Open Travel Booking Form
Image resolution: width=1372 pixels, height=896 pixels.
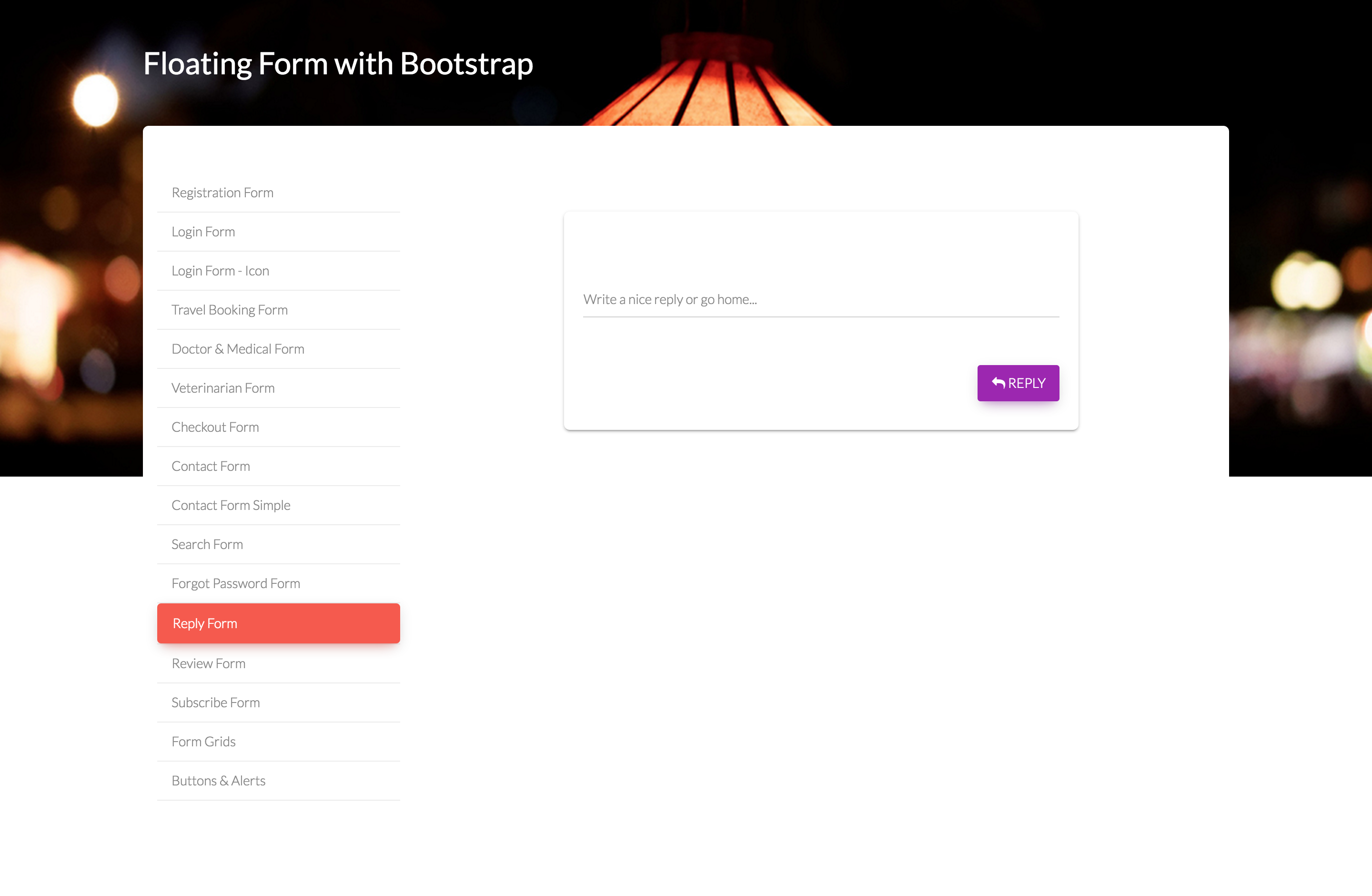click(x=230, y=310)
